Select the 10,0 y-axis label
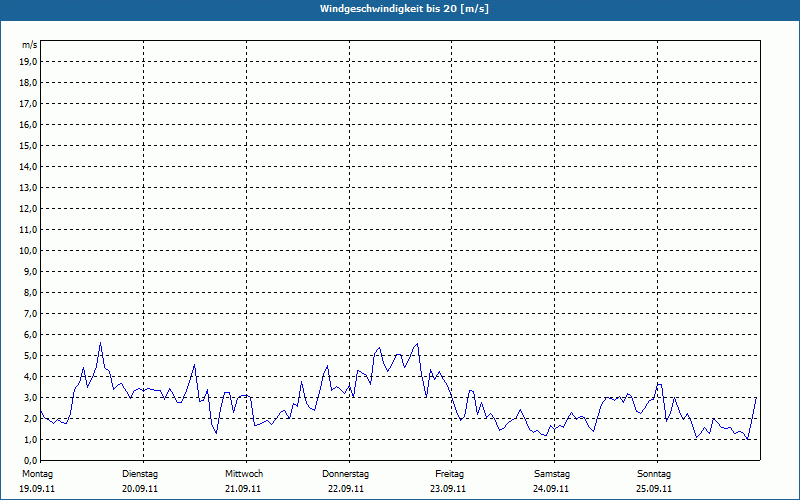The image size is (800, 500). pyautogui.click(x=28, y=251)
